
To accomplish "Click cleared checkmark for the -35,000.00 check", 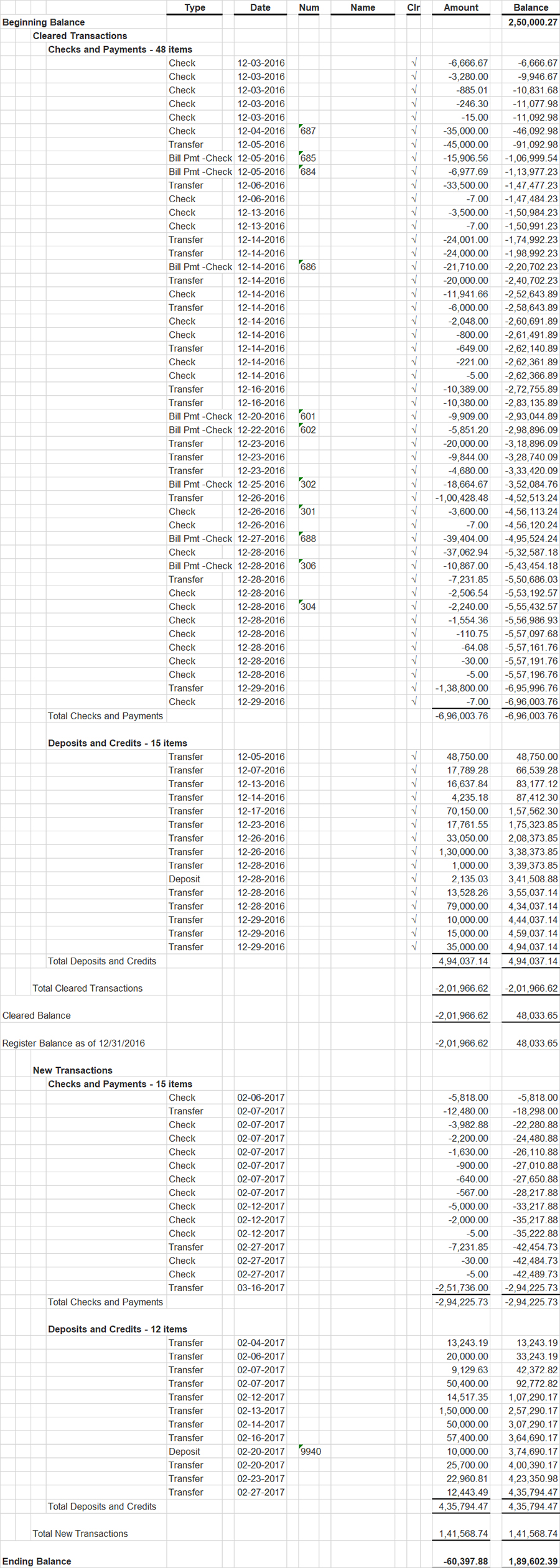I will 414,131.
